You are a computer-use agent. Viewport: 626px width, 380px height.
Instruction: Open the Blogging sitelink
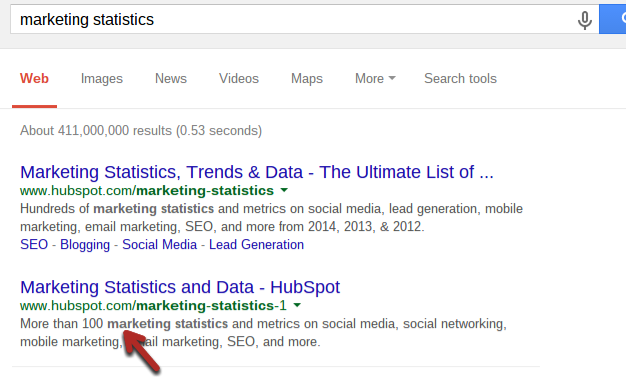coord(85,244)
